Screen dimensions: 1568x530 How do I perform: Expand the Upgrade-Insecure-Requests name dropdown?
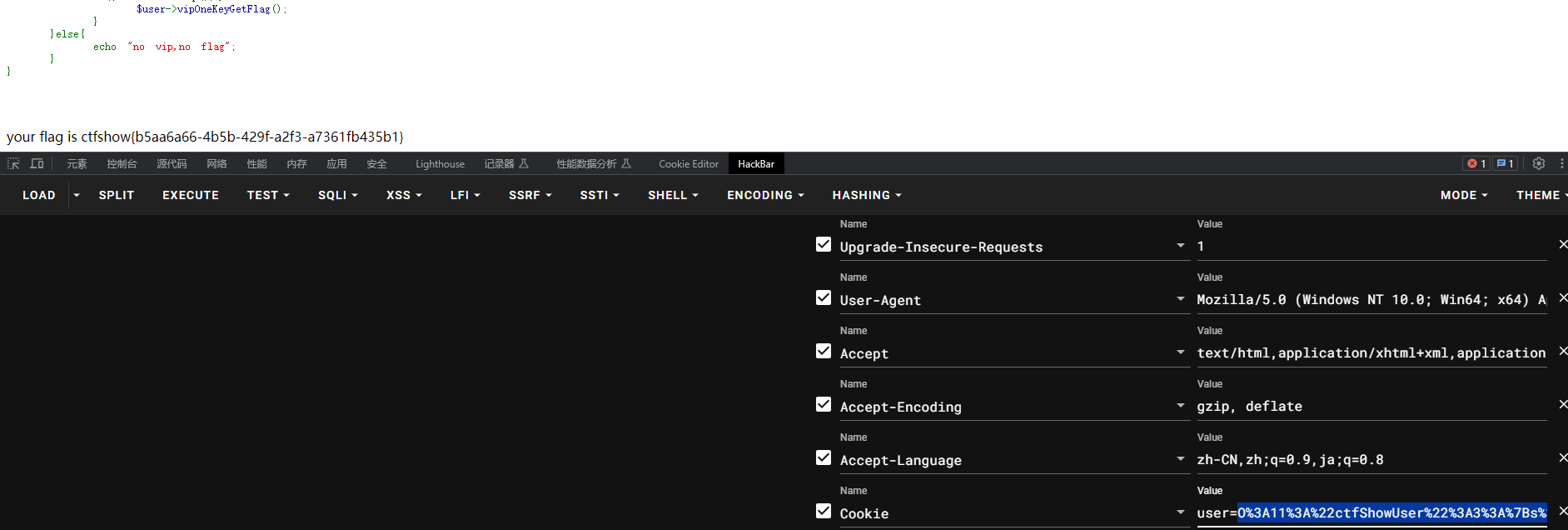click(1180, 246)
